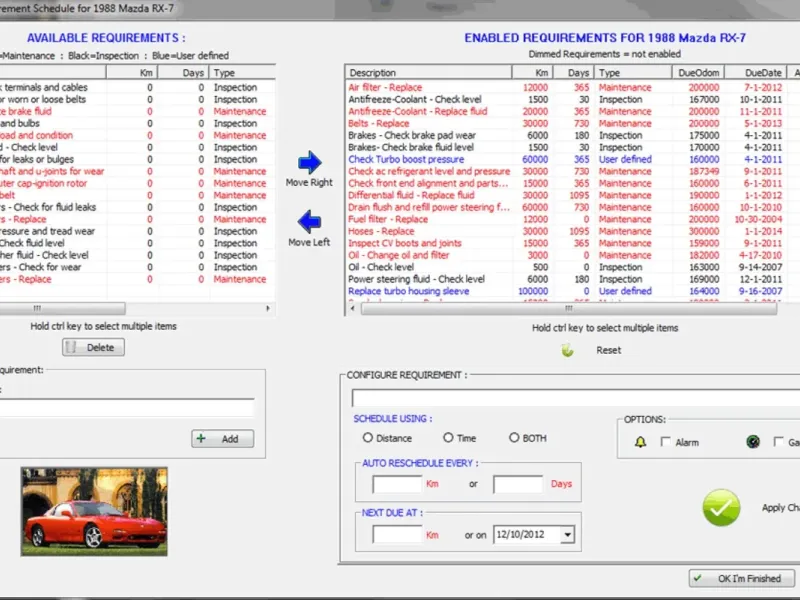The width and height of the screenshot is (800, 600).
Task: Select 'Air filter - Replace' row
Action: coord(571,87)
